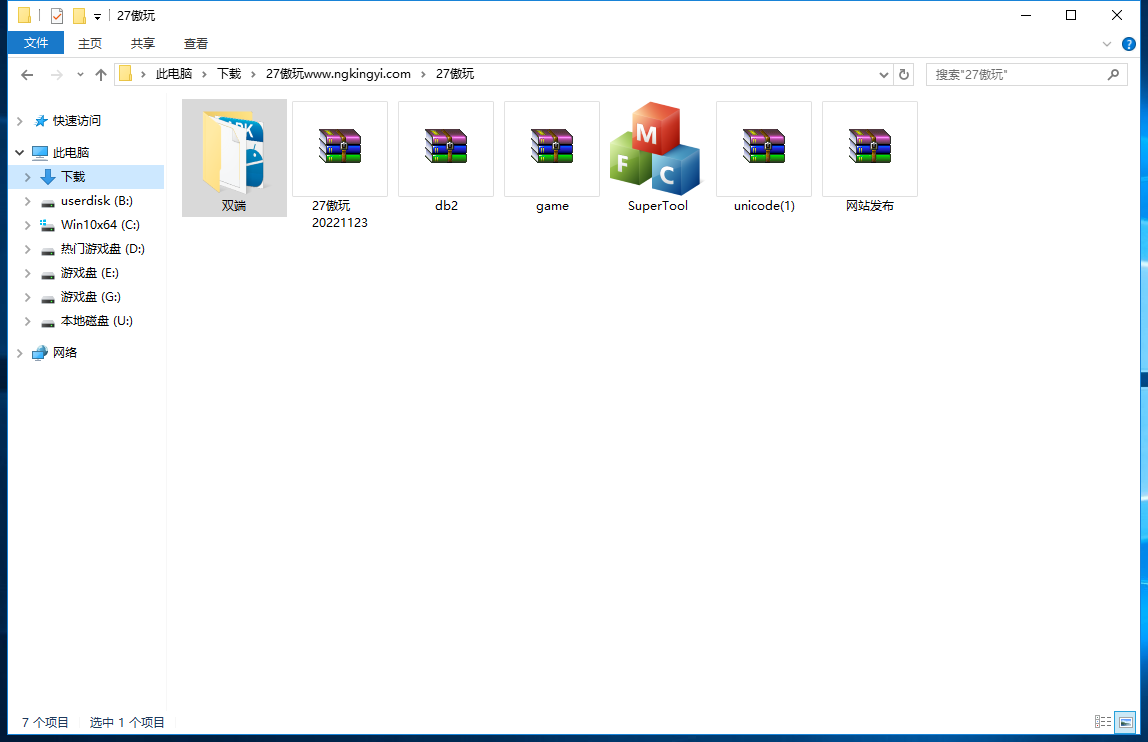Viewport: 1148px width, 742px height.
Task: Switch to the 查看 ribbon tab
Action: pyautogui.click(x=196, y=43)
